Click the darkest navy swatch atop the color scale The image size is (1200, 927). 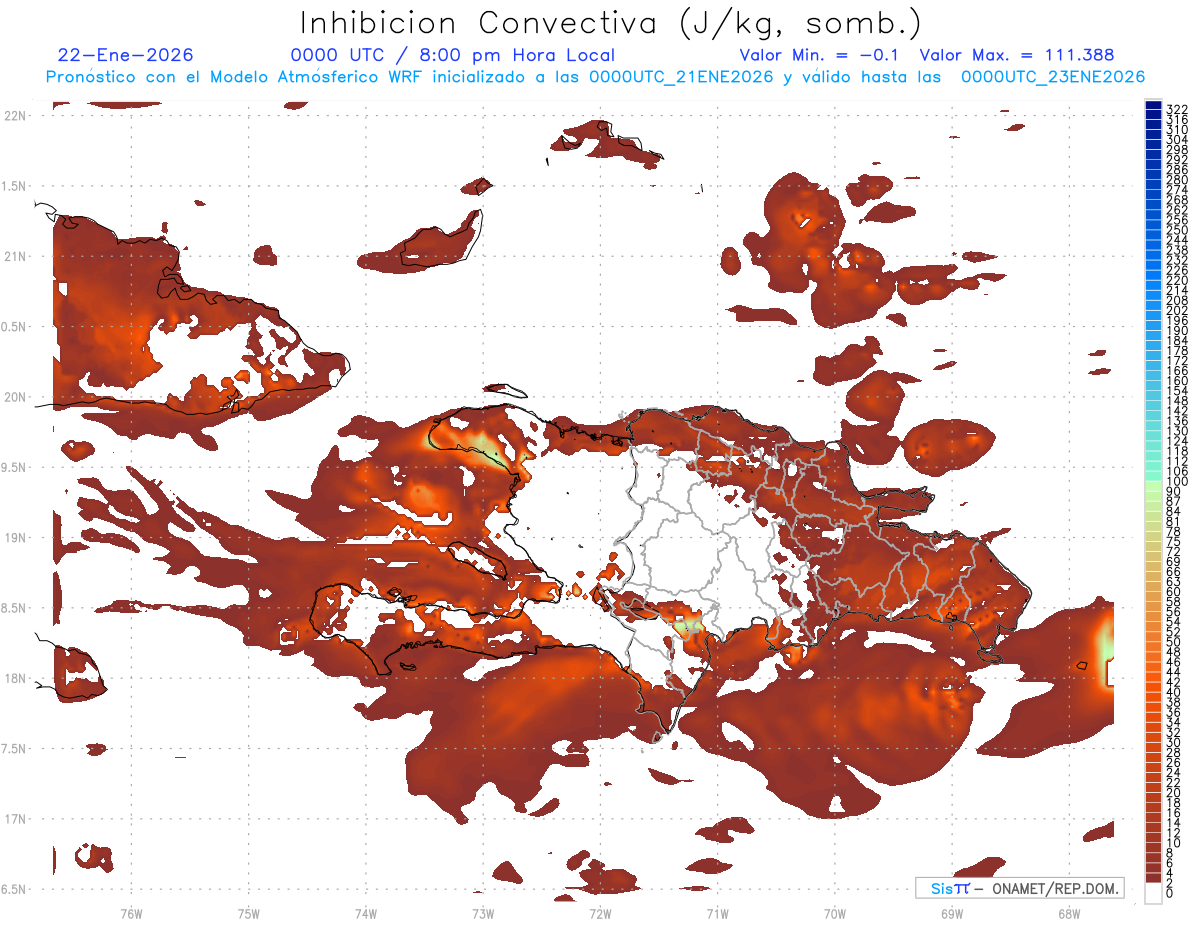coord(1153,105)
